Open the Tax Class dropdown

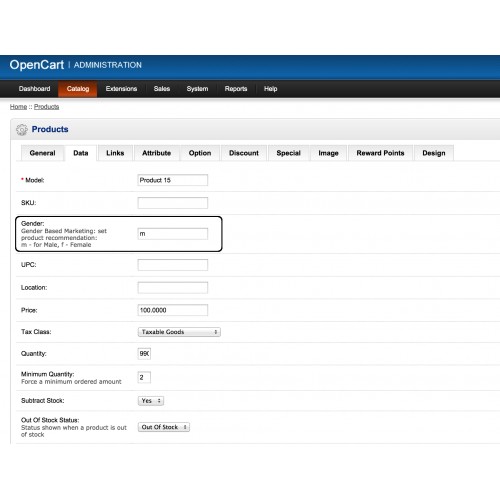coord(179,332)
